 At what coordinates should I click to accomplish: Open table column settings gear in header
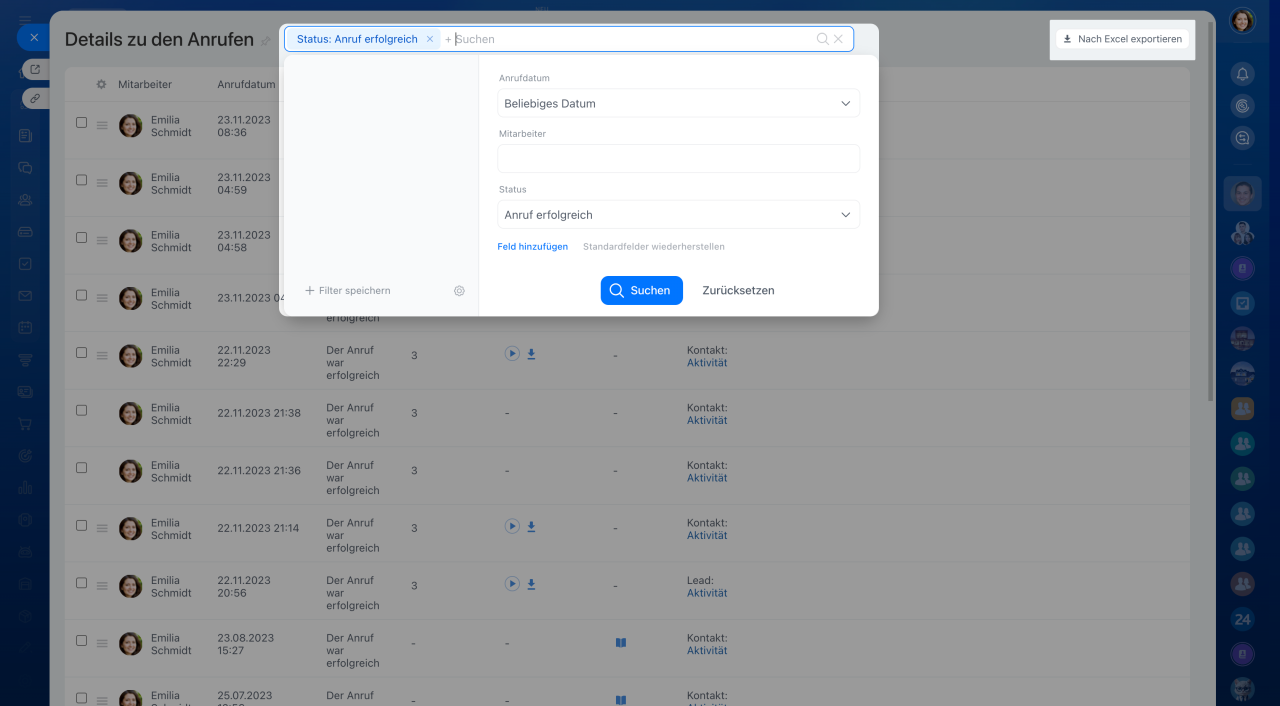click(101, 84)
